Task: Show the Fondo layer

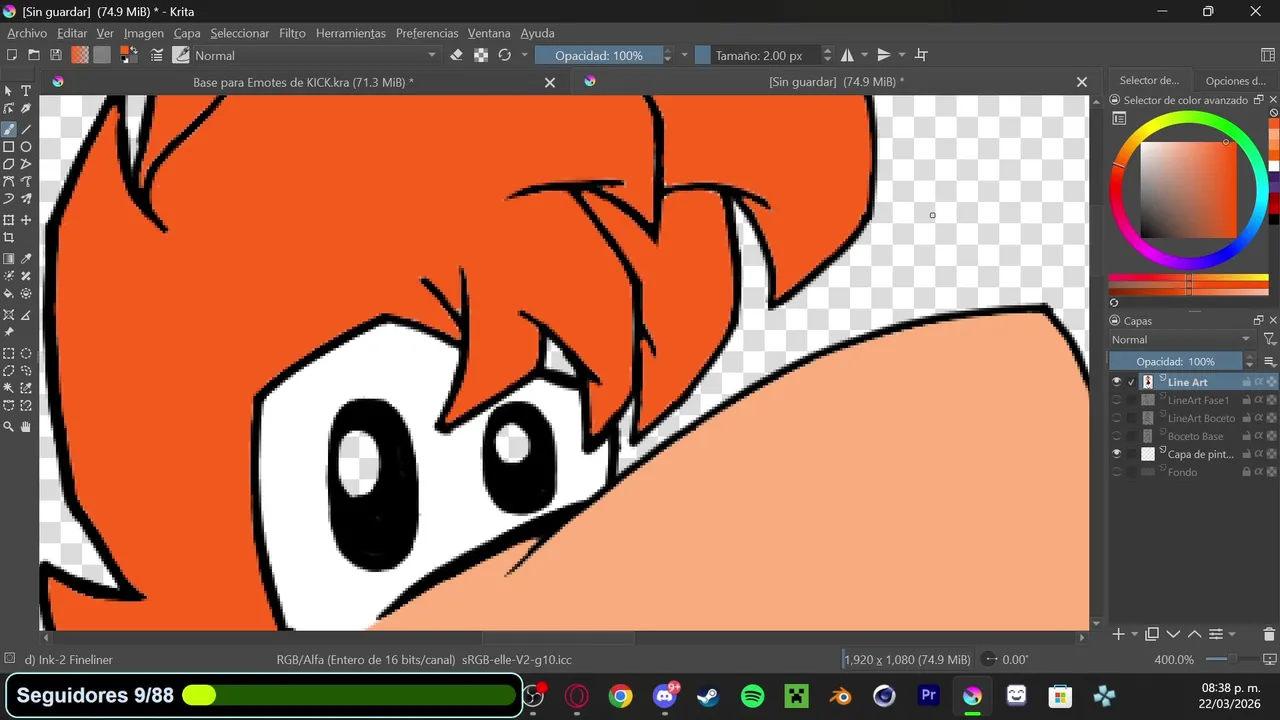Action: 1117,472
